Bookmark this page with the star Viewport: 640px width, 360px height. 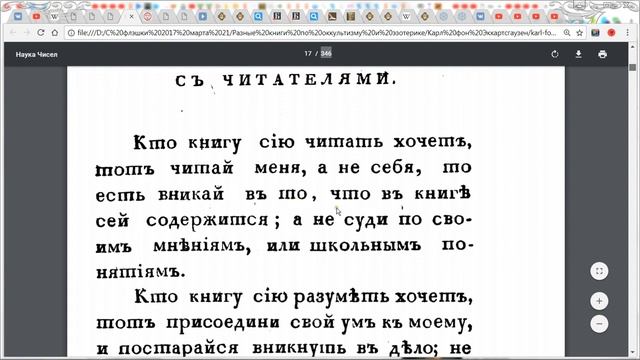(580, 33)
